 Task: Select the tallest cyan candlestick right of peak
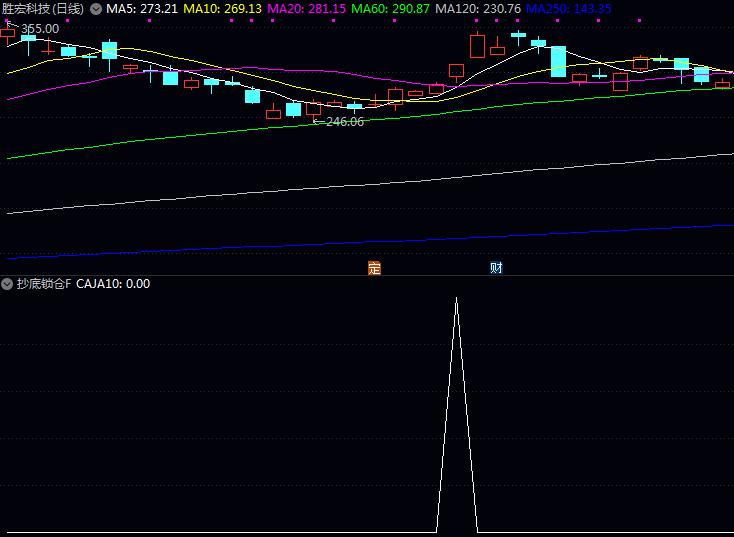[x=558, y=61]
